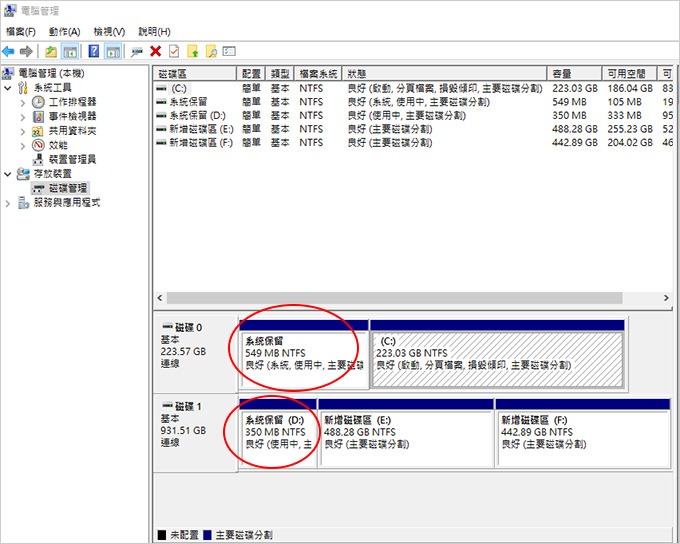Open the 檢視(V) menu
The image size is (680, 544).
109,32
